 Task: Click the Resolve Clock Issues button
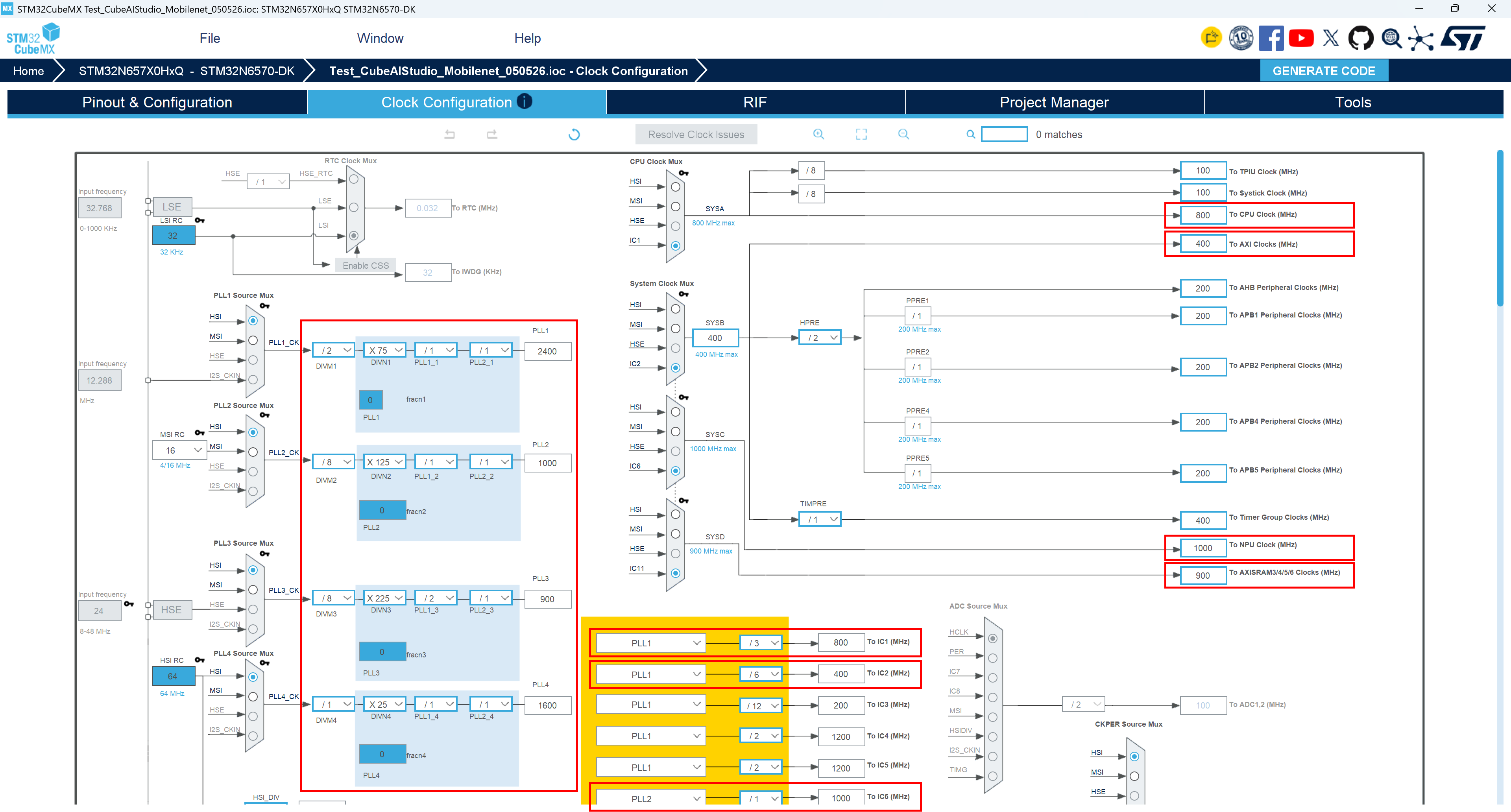click(696, 134)
